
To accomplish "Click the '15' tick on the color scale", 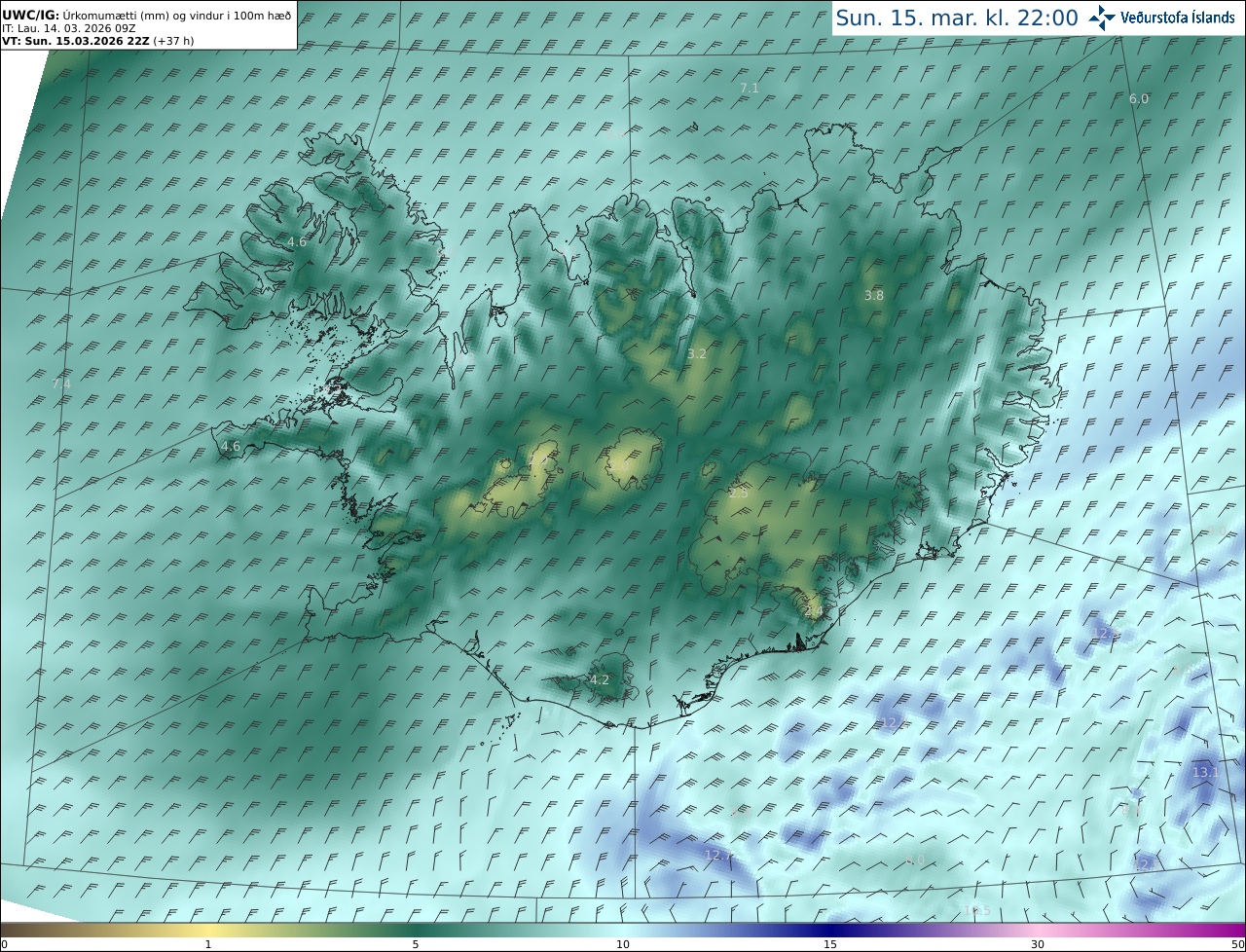I will coord(830,944).
